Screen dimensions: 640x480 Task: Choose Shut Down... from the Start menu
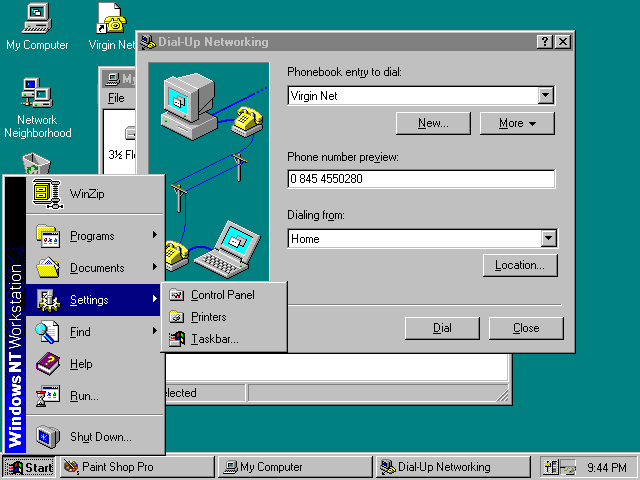94,436
